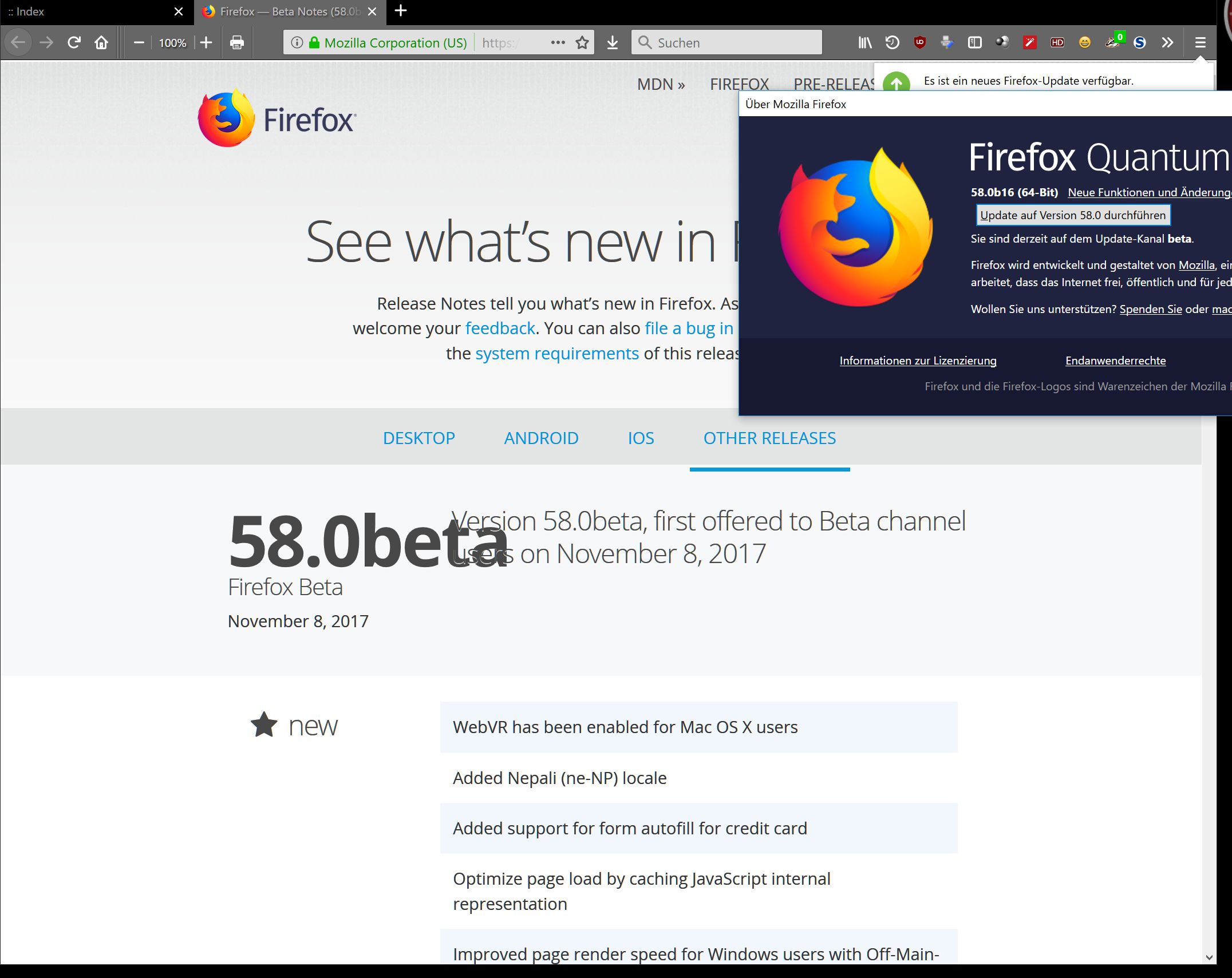
Task: Open the Mozilla link in About dialog
Action: [x=1197, y=265]
